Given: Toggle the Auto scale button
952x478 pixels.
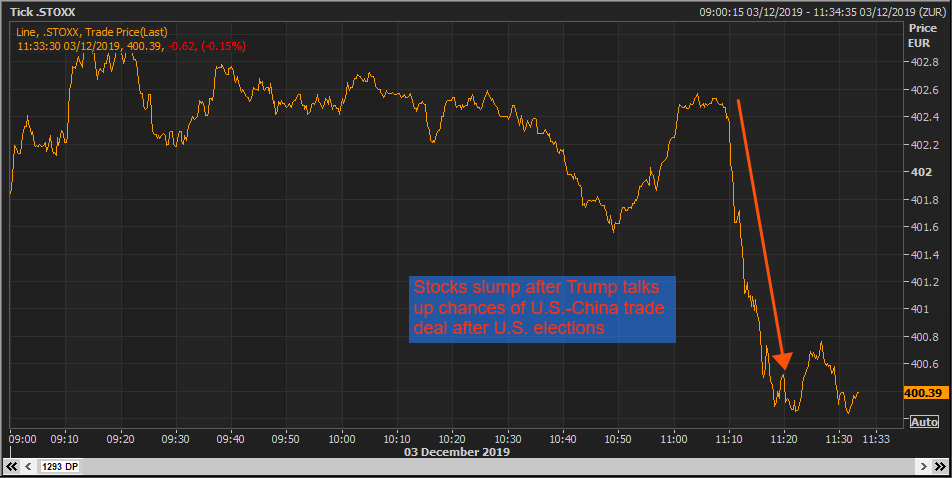Looking at the screenshot, I should click(x=924, y=422).
